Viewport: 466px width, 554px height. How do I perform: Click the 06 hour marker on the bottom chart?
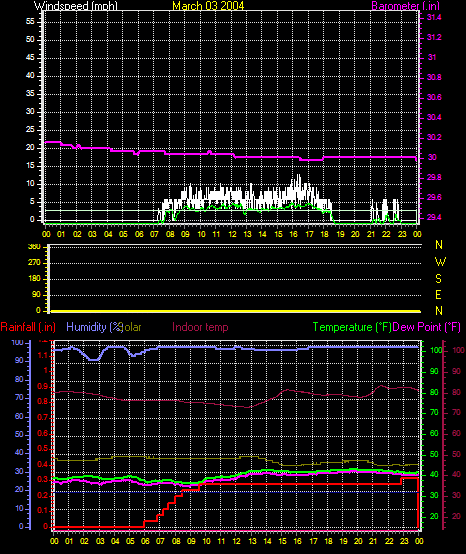pyautogui.click(x=145, y=541)
